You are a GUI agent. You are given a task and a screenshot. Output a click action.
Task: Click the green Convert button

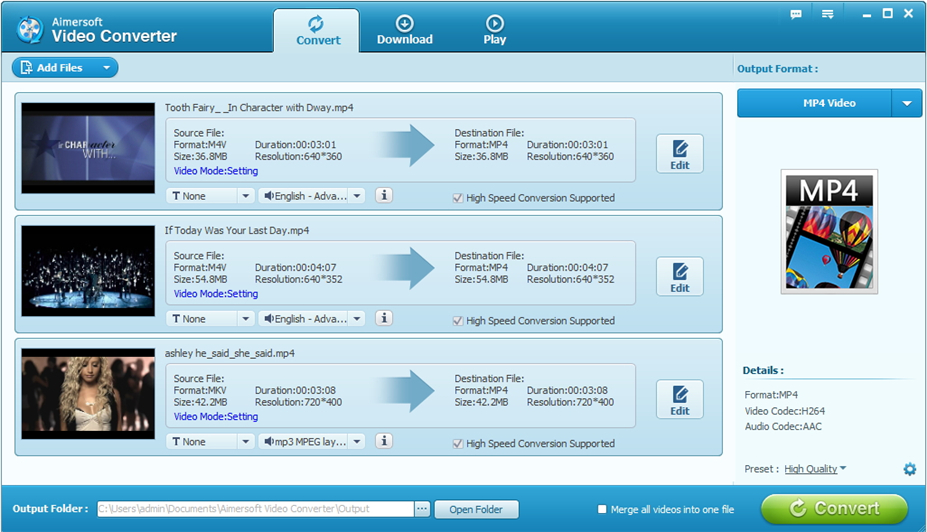834,508
